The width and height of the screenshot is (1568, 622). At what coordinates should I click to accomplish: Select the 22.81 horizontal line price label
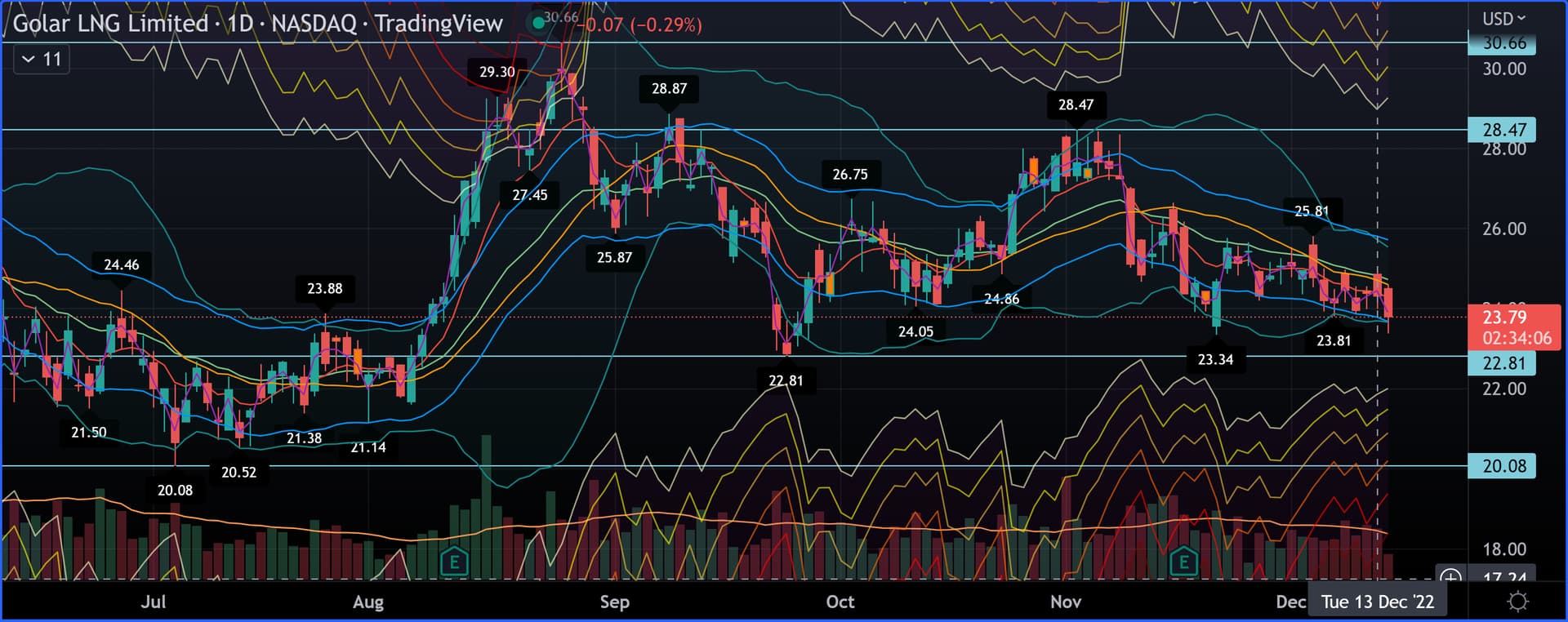(x=1503, y=363)
